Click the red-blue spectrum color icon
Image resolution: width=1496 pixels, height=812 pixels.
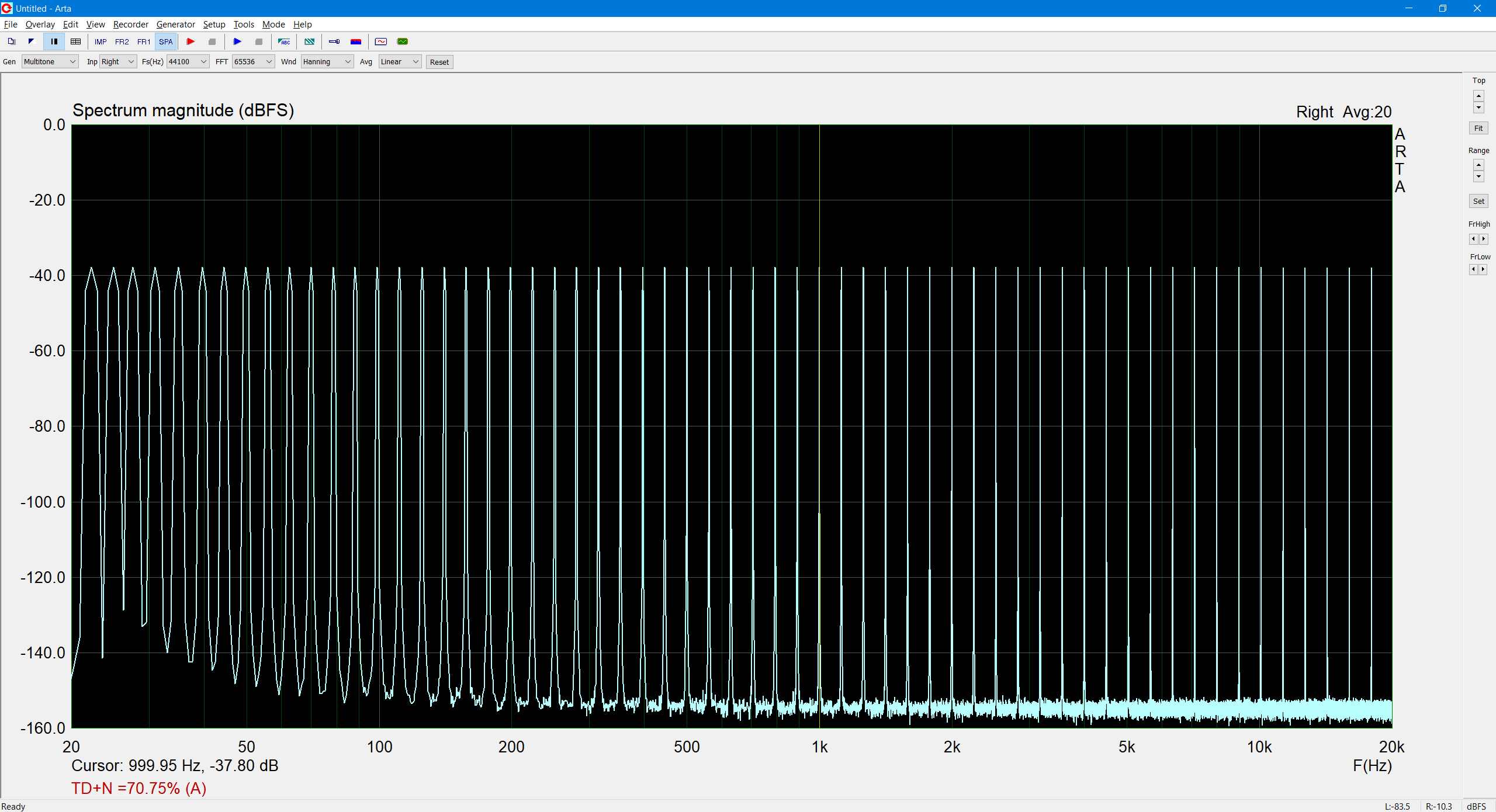tap(355, 41)
